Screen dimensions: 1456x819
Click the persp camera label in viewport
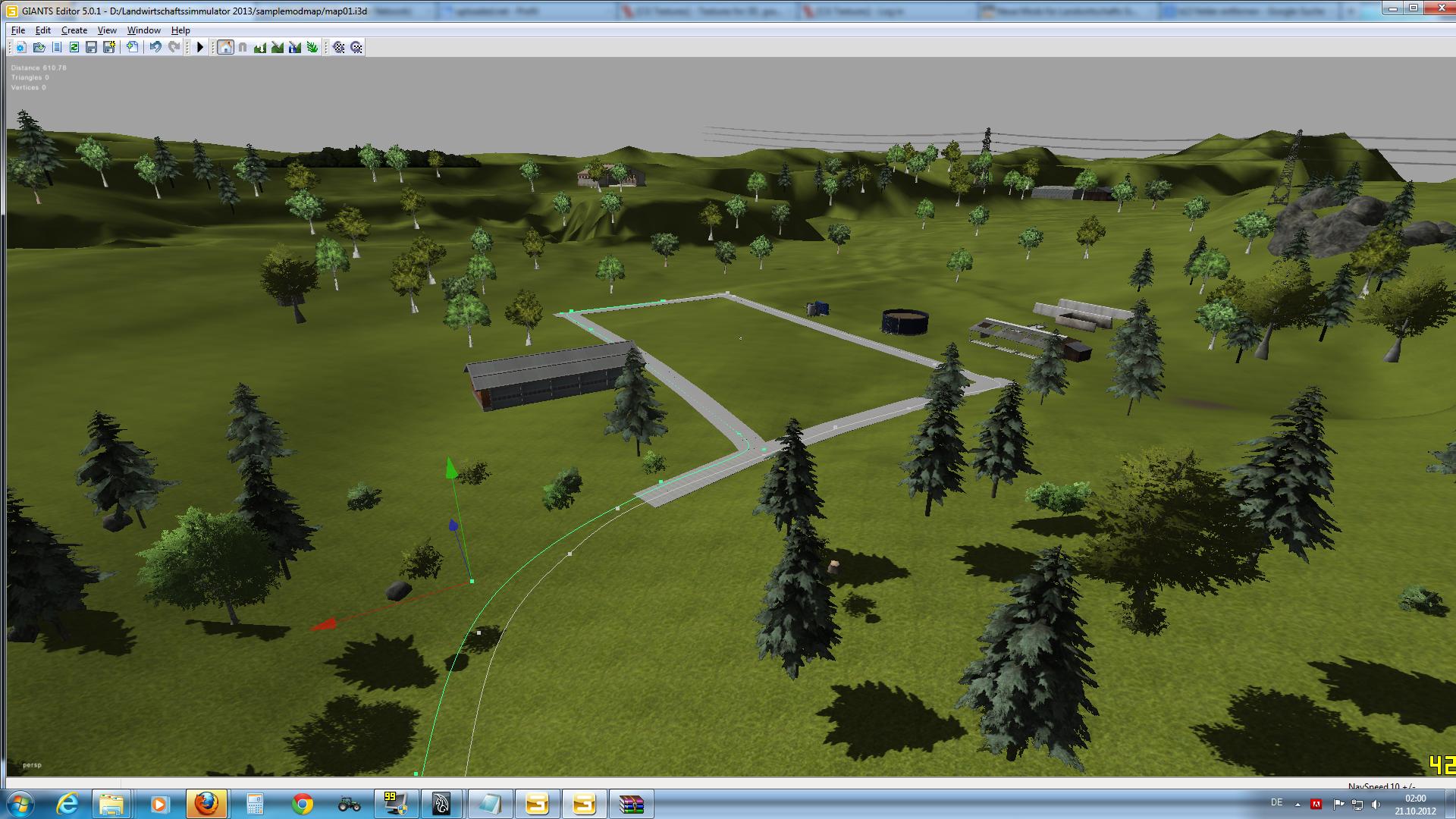(32, 765)
